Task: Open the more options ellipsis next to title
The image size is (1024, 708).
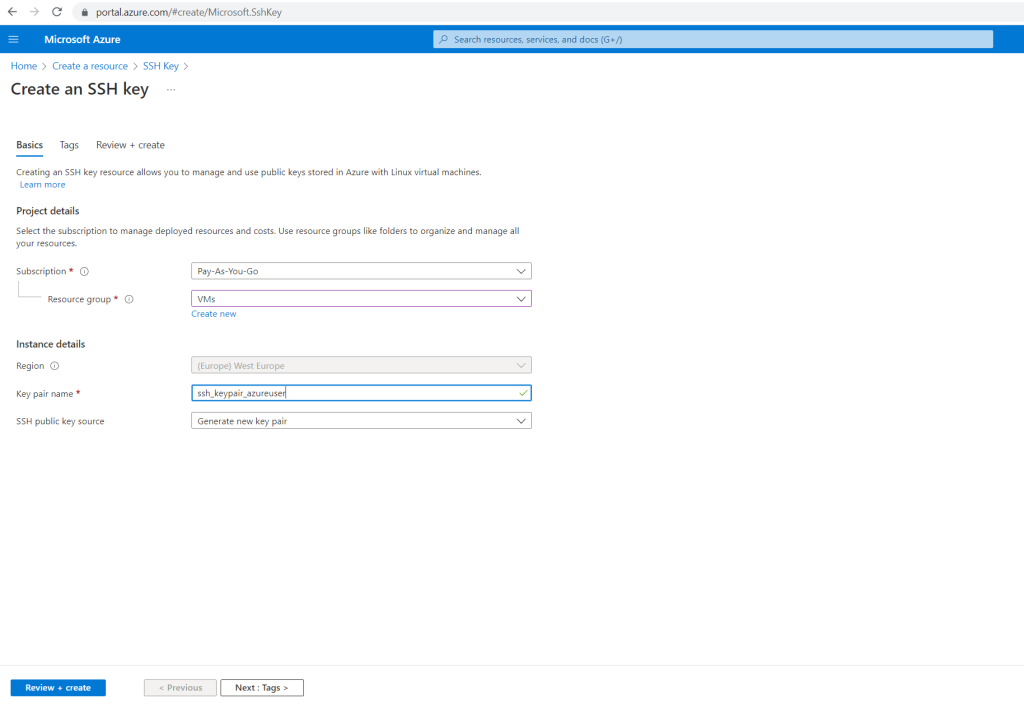Action: click(x=171, y=89)
